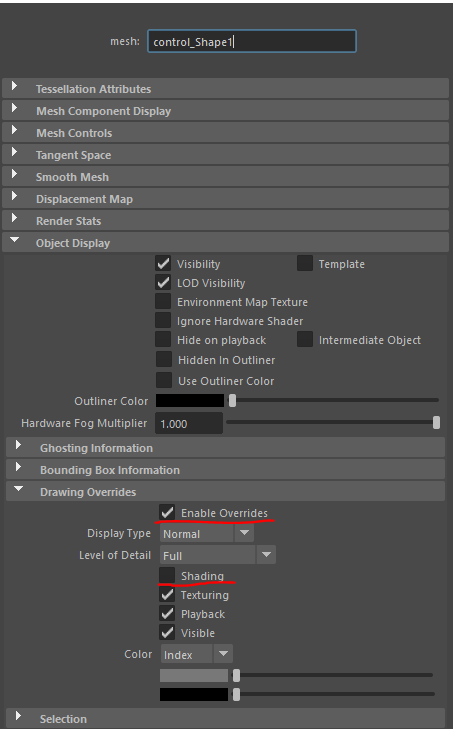Collapse the Object Display section
Image resolution: width=453 pixels, height=729 pixels.
(225, 243)
